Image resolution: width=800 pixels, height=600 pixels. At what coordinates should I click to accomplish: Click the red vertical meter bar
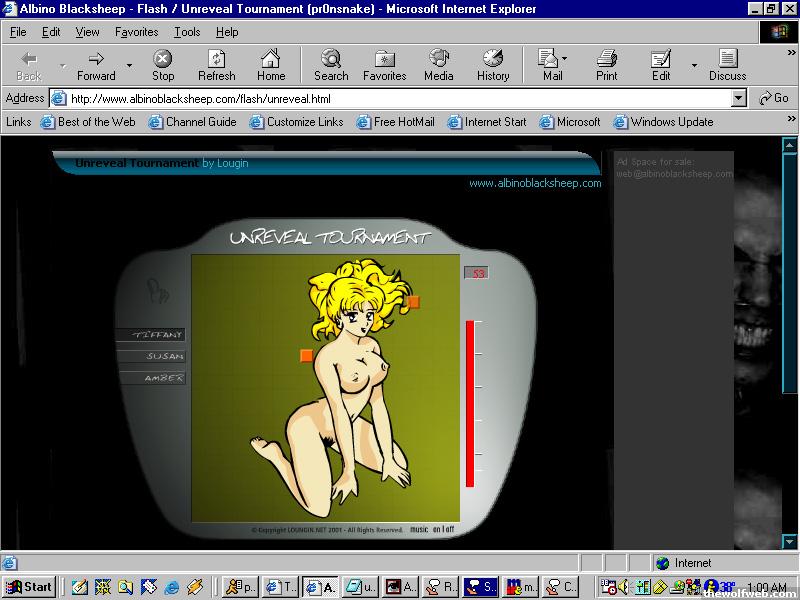[x=469, y=403]
